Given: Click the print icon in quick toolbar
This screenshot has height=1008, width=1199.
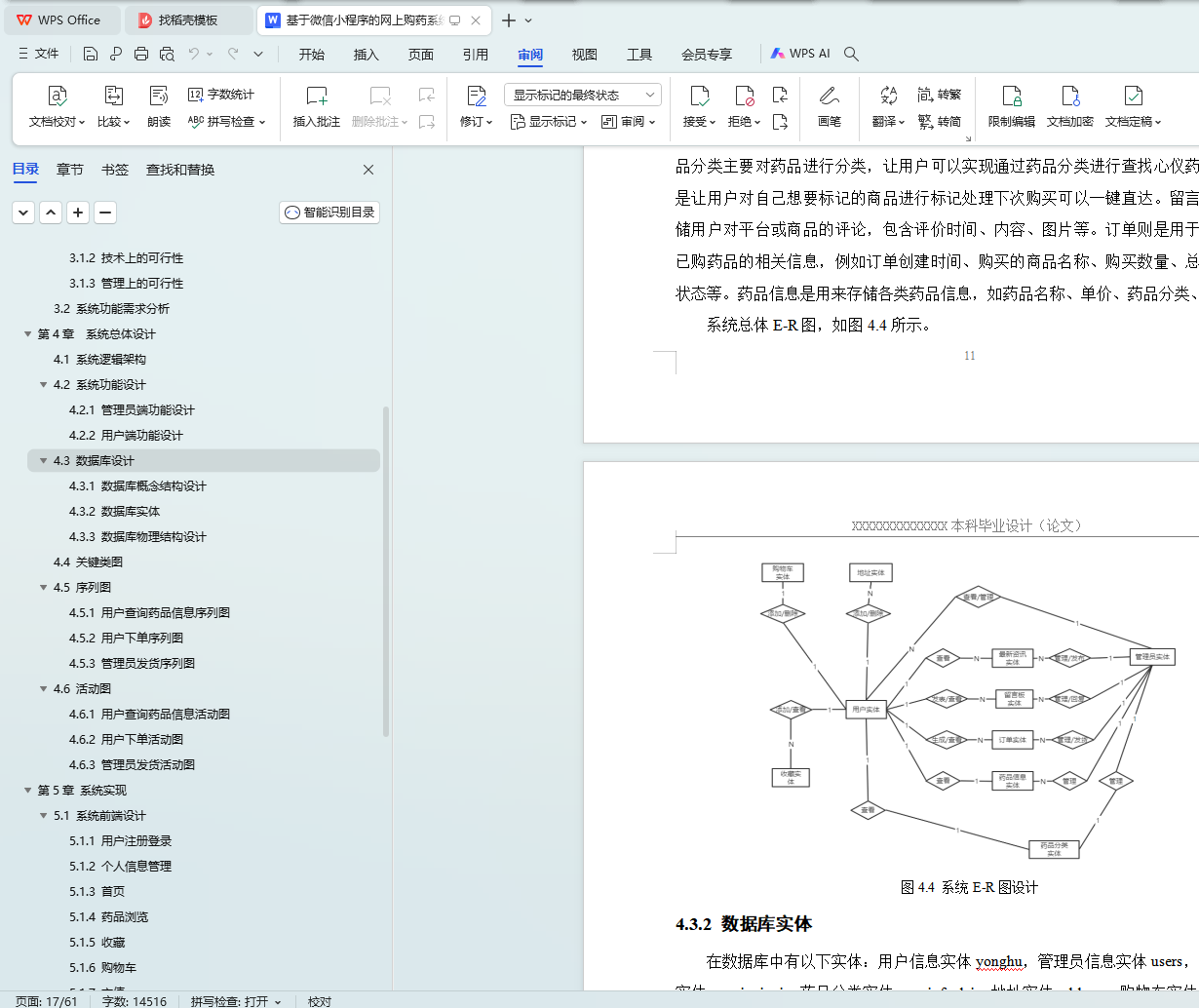Looking at the screenshot, I should coord(141,54).
